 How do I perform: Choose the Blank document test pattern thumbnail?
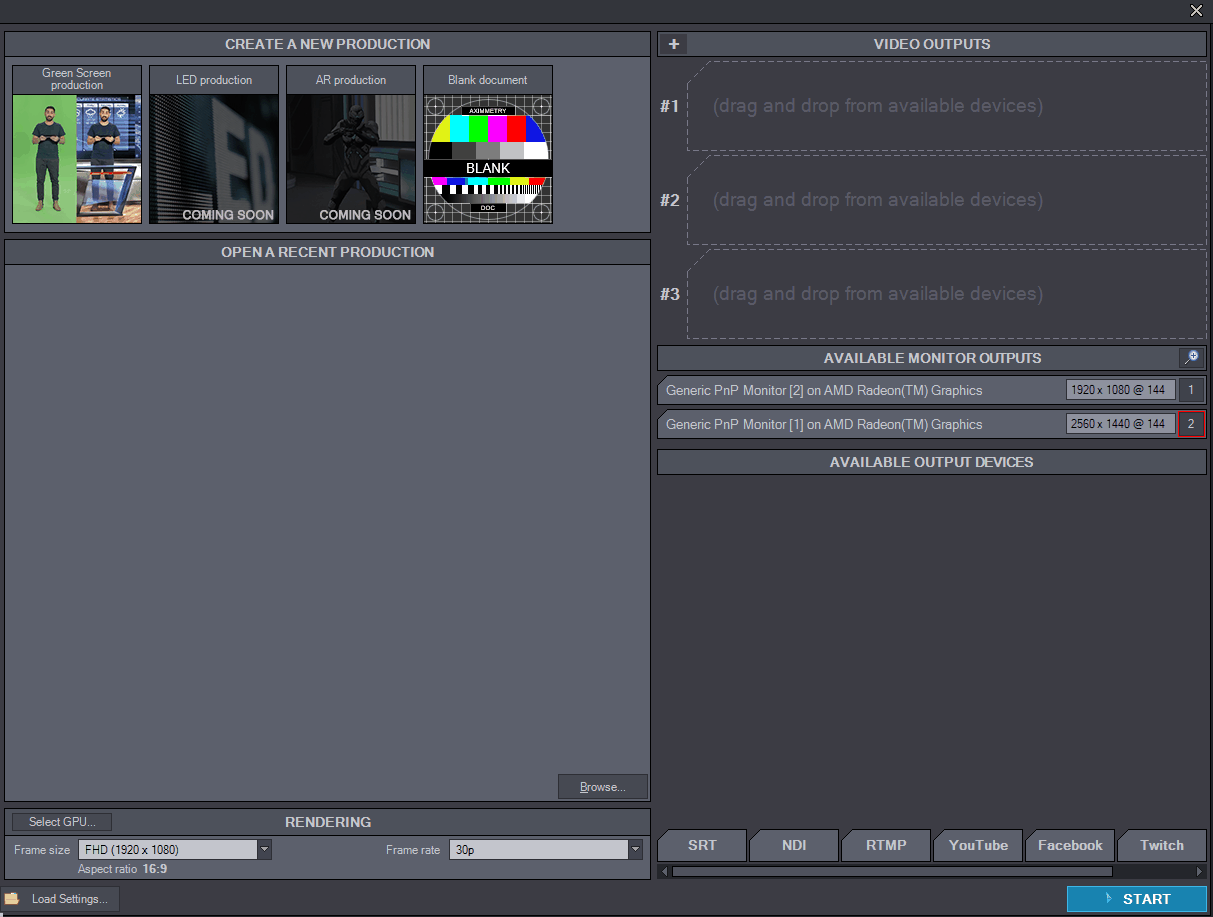pyautogui.click(x=488, y=158)
